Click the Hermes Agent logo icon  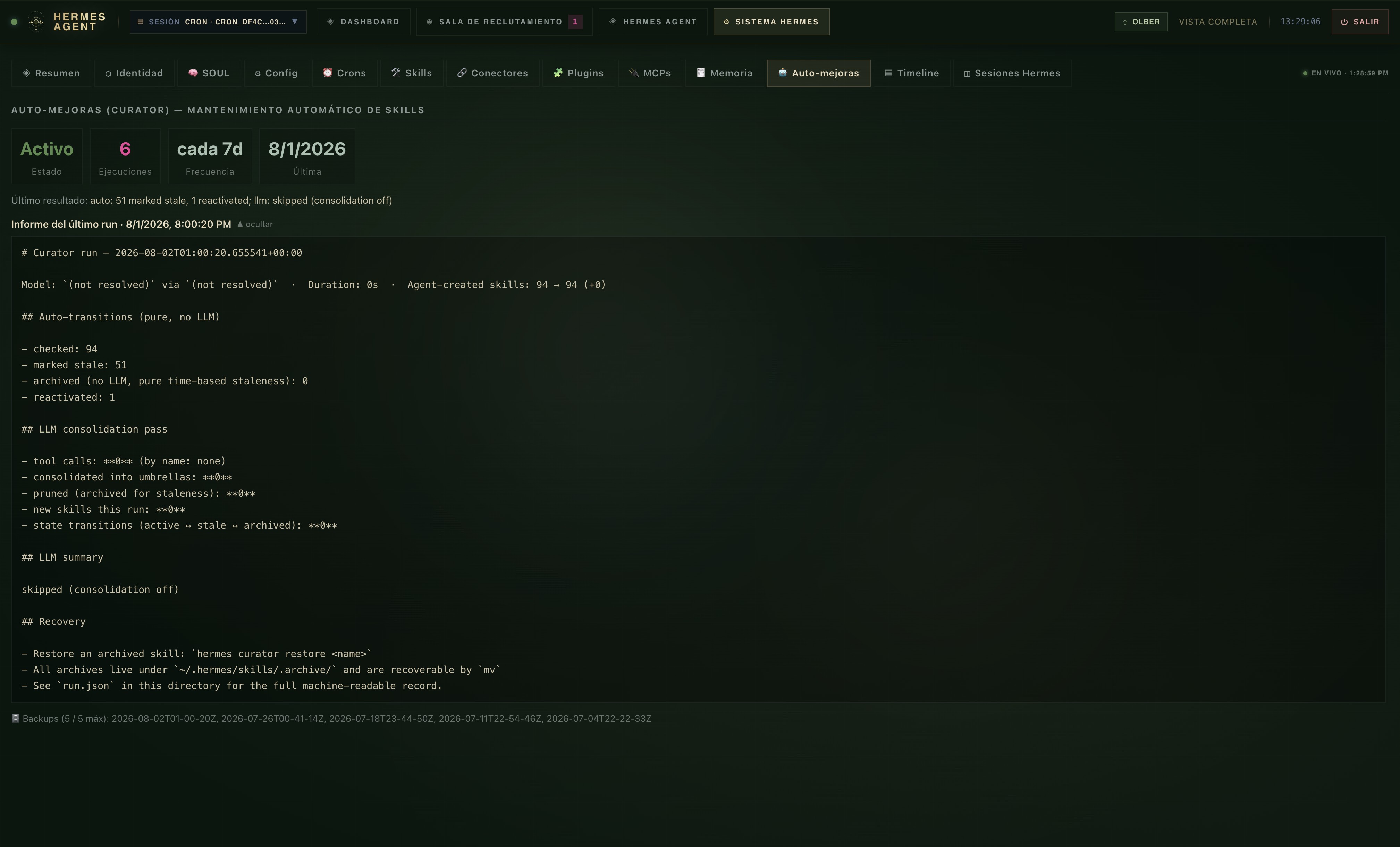point(36,22)
